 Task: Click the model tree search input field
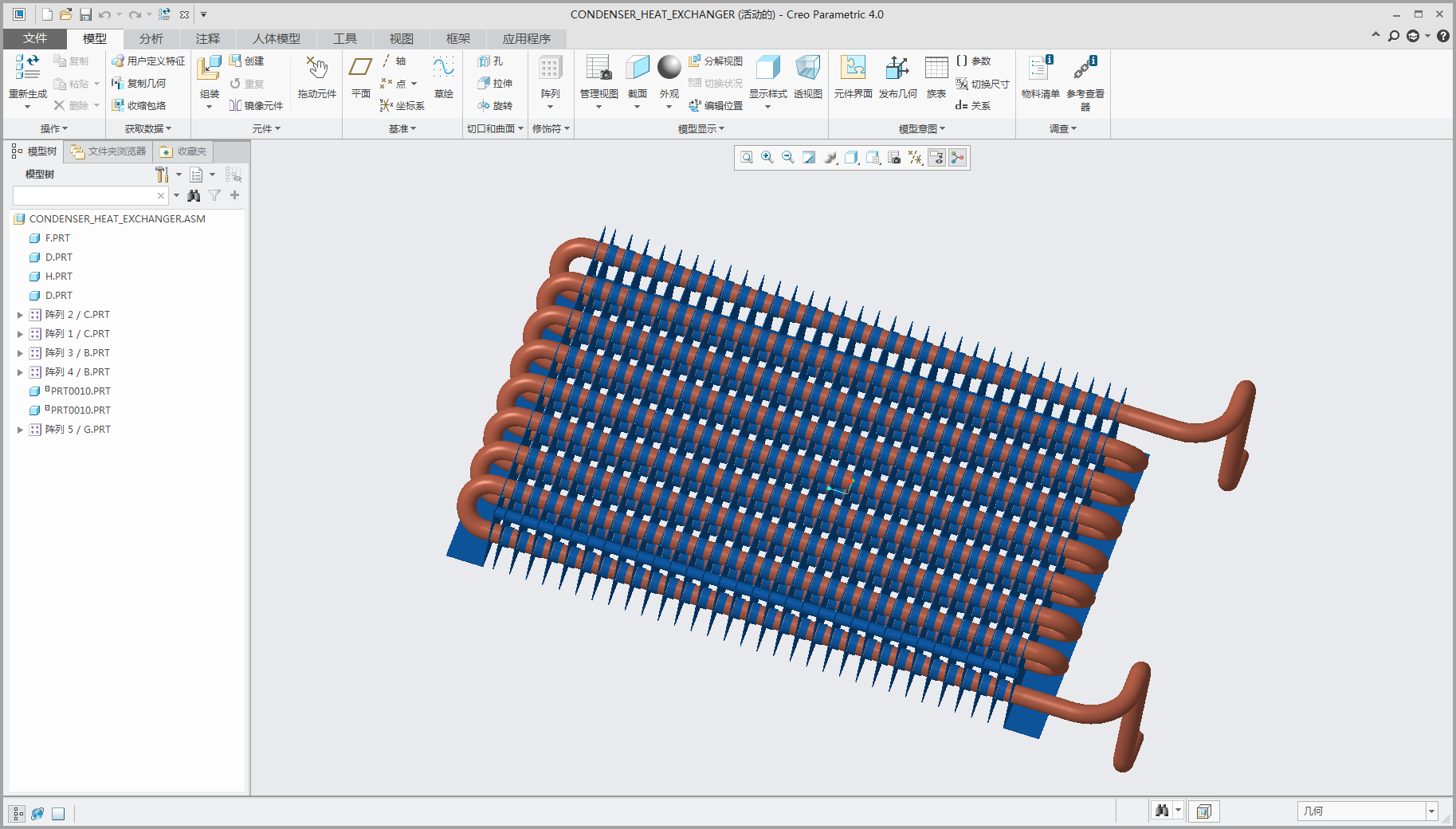[x=84, y=195]
